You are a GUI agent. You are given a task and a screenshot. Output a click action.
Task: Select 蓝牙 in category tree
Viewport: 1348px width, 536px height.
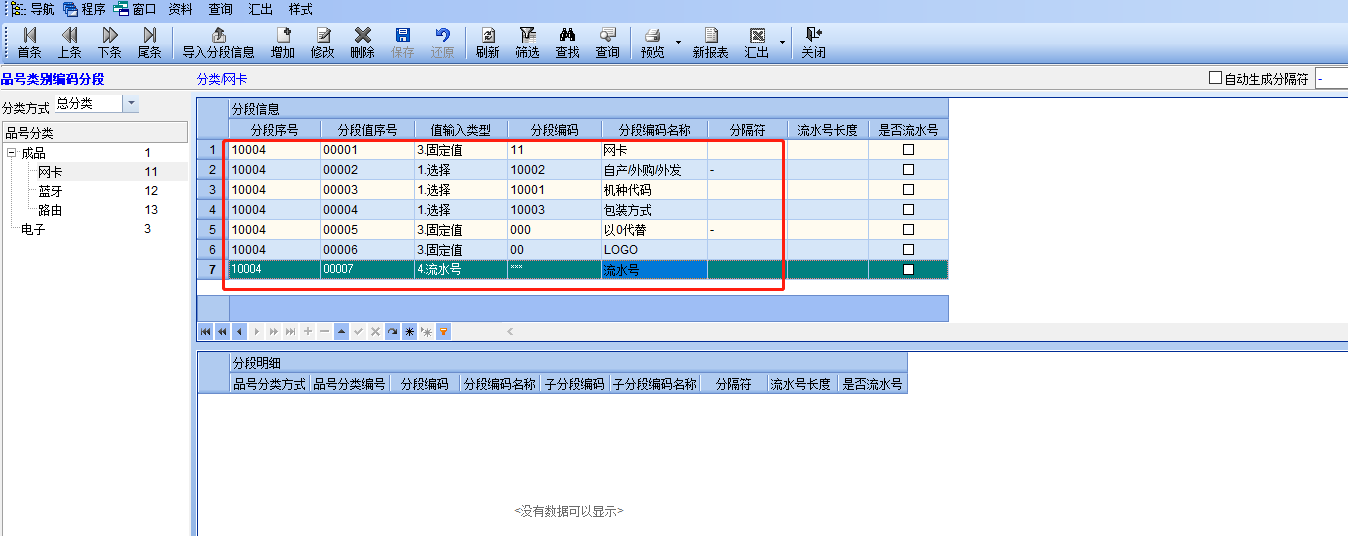point(50,191)
